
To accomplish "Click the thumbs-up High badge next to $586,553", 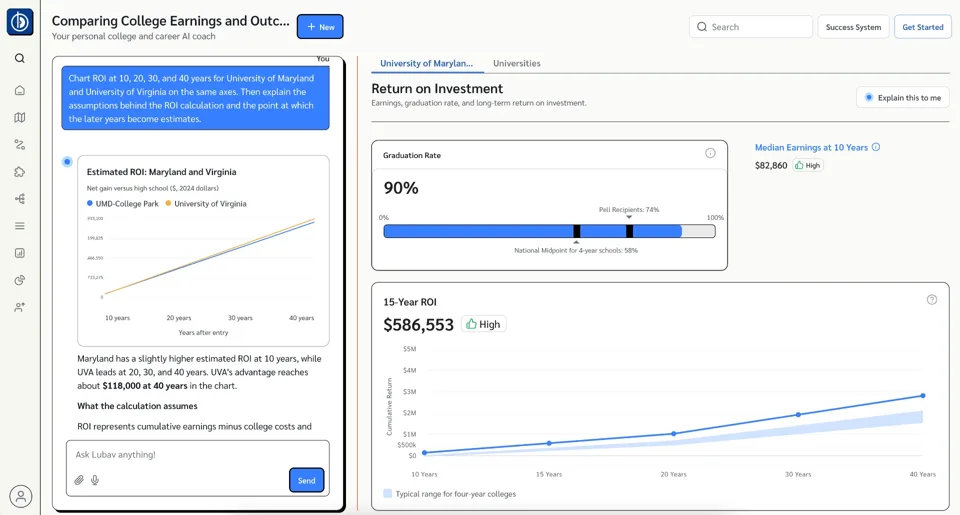I will pos(483,324).
